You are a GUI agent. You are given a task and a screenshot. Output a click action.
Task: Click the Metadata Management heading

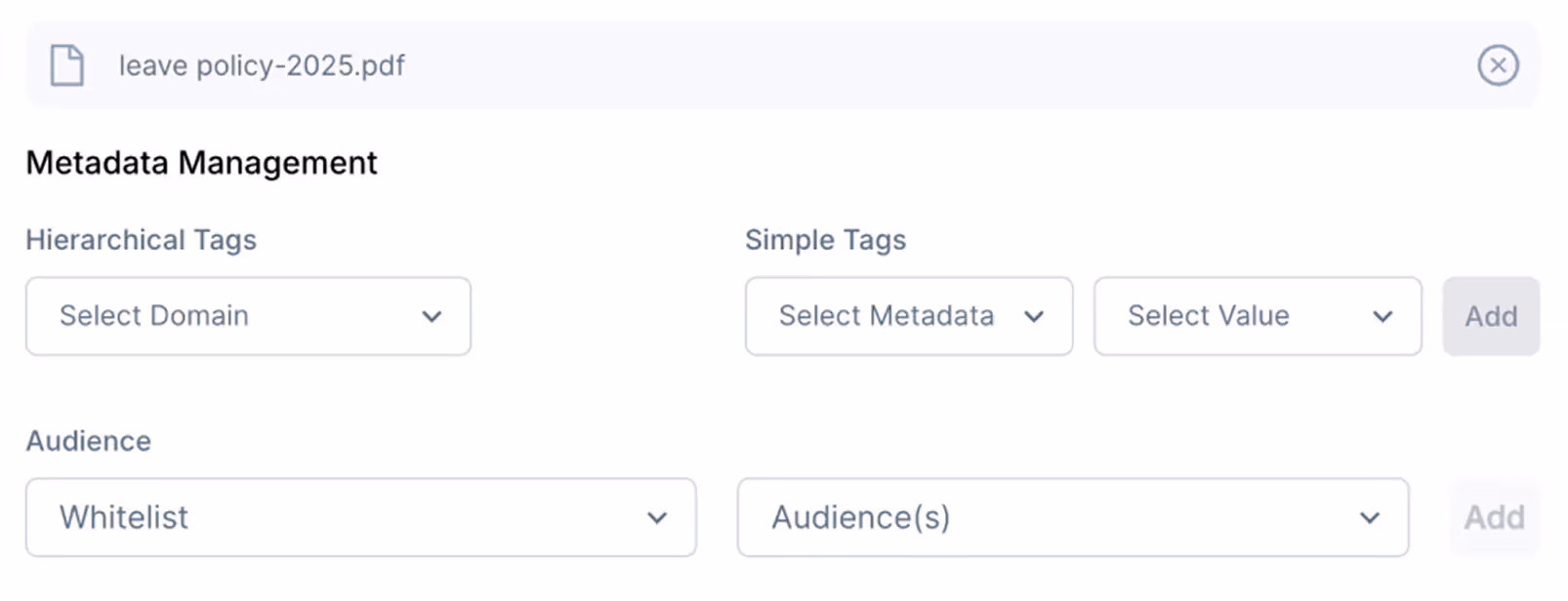[x=201, y=163]
